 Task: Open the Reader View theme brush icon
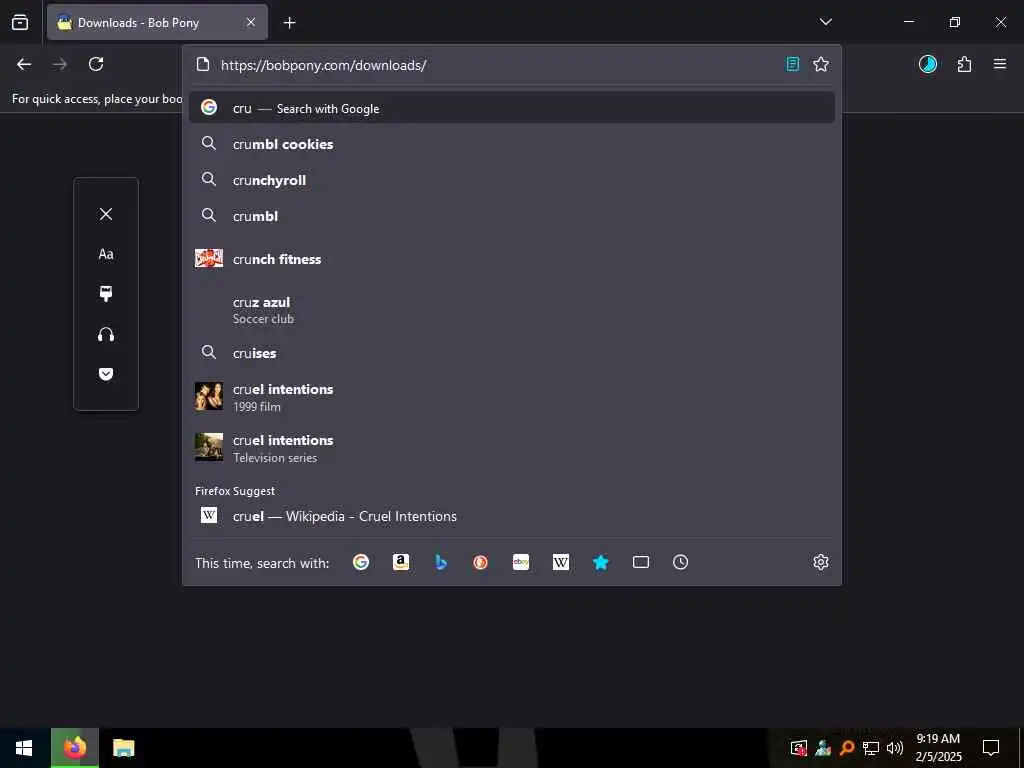tap(106, 294)
